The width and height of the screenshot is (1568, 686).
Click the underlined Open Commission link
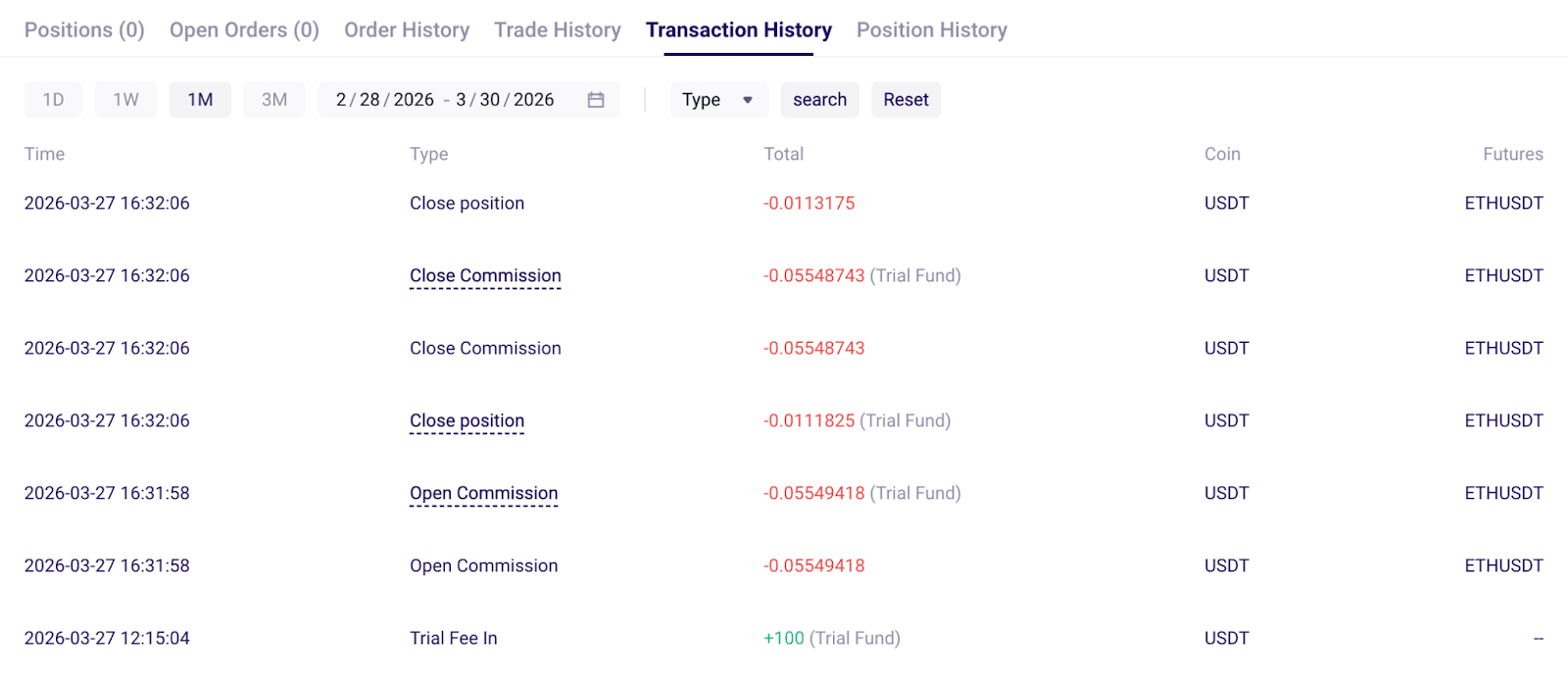[484, 494]
